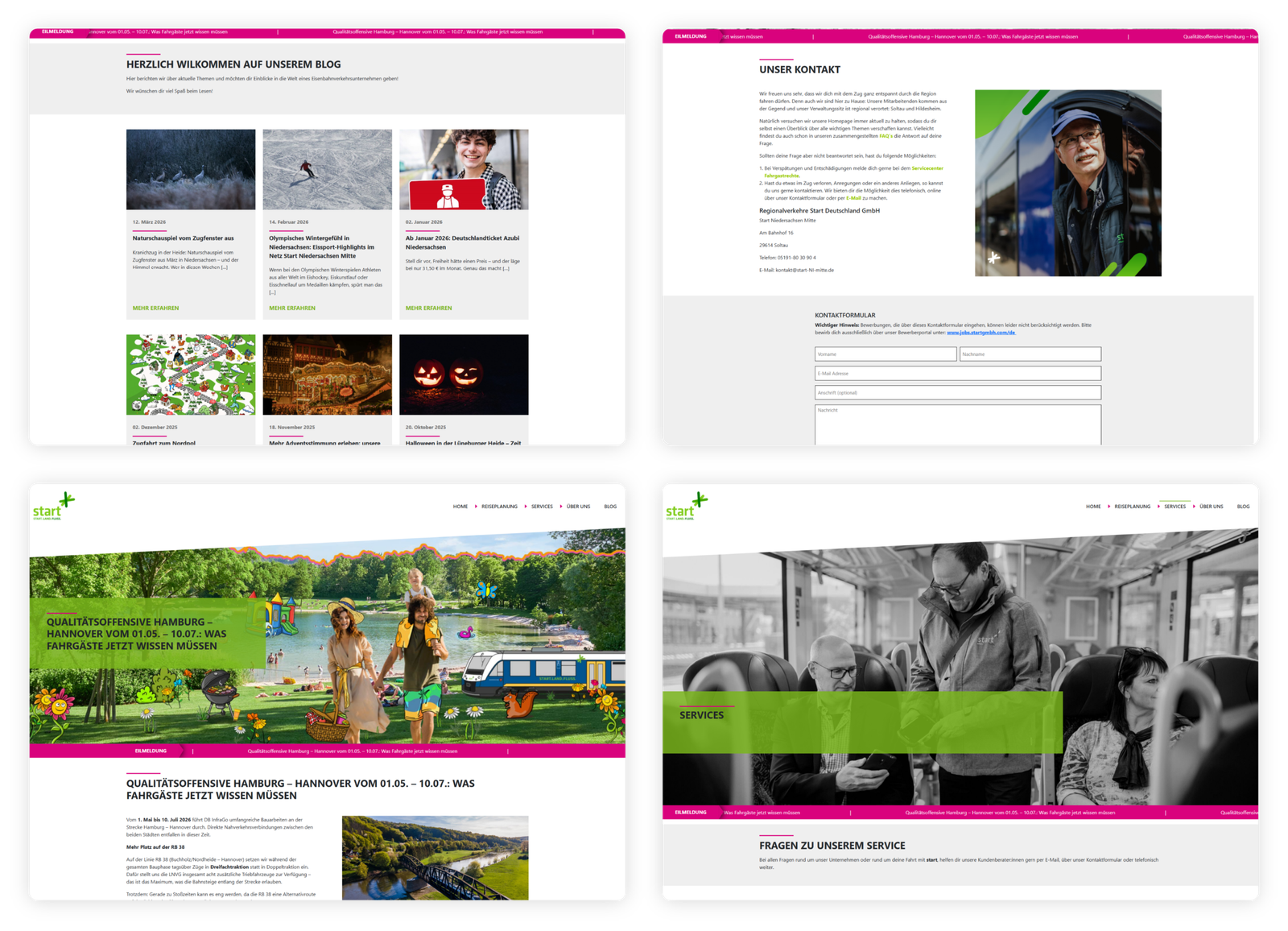Click the start logo on the homepage
Image resolution: width=1288 pixels, height=931 pixels.
click(53, 507)
